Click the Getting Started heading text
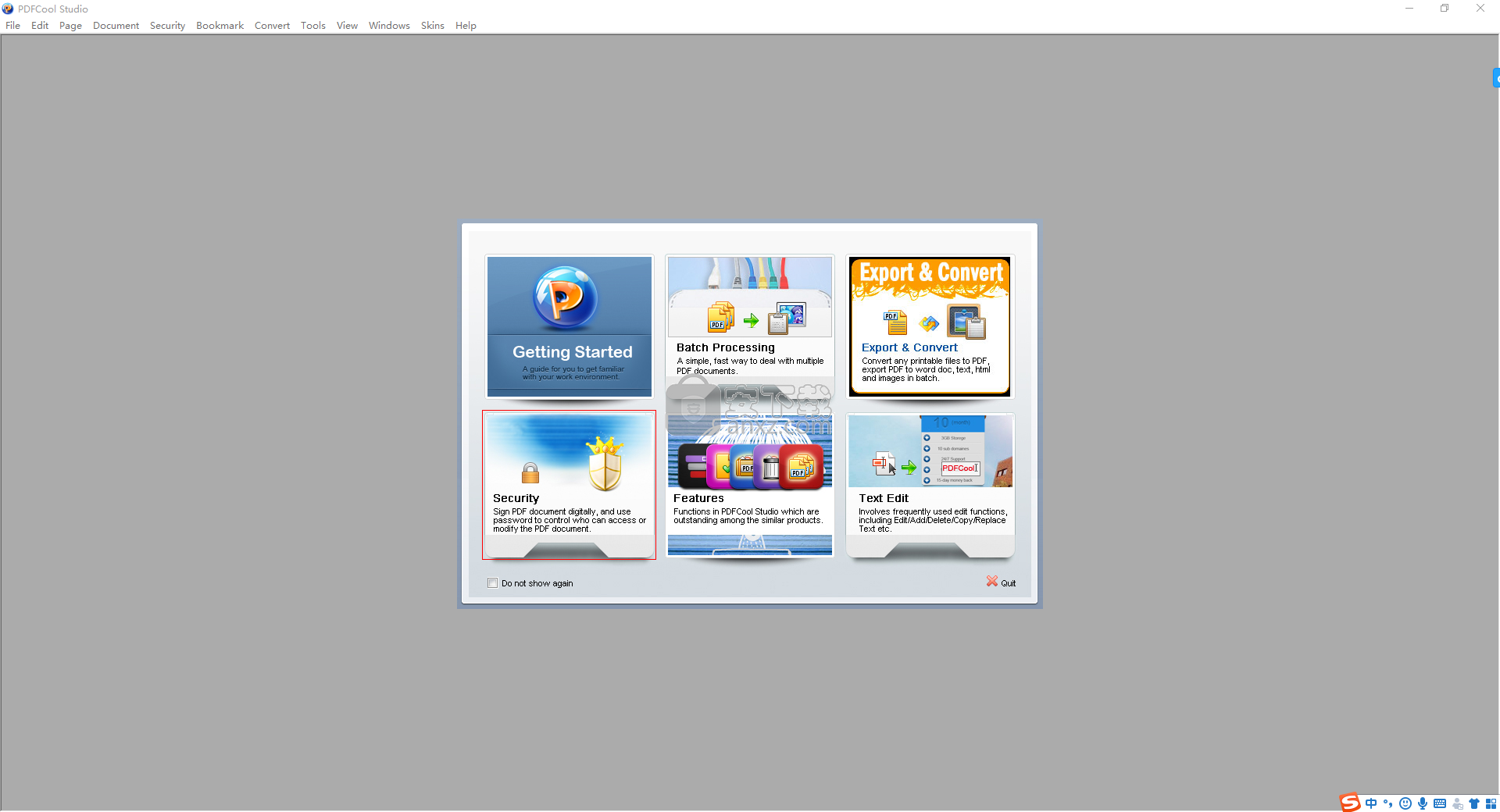 click(573, 352)
